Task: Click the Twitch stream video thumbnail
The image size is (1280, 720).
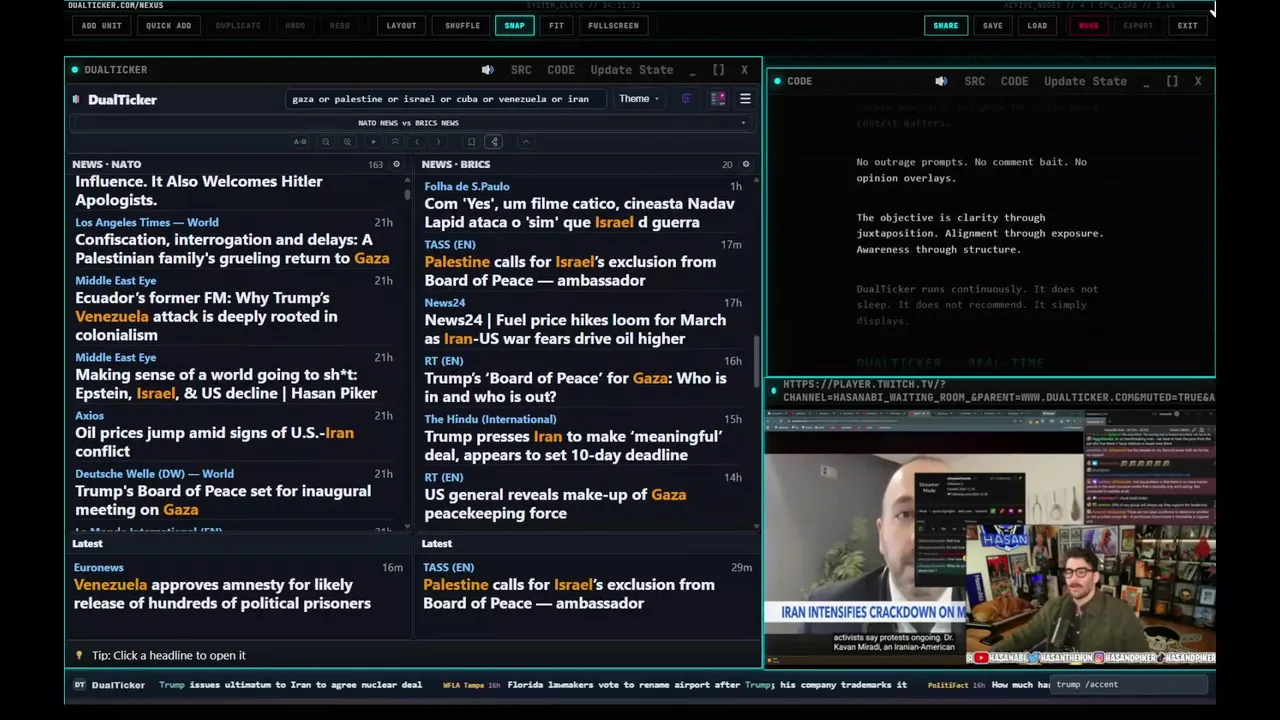Action: tap(990, 537)
